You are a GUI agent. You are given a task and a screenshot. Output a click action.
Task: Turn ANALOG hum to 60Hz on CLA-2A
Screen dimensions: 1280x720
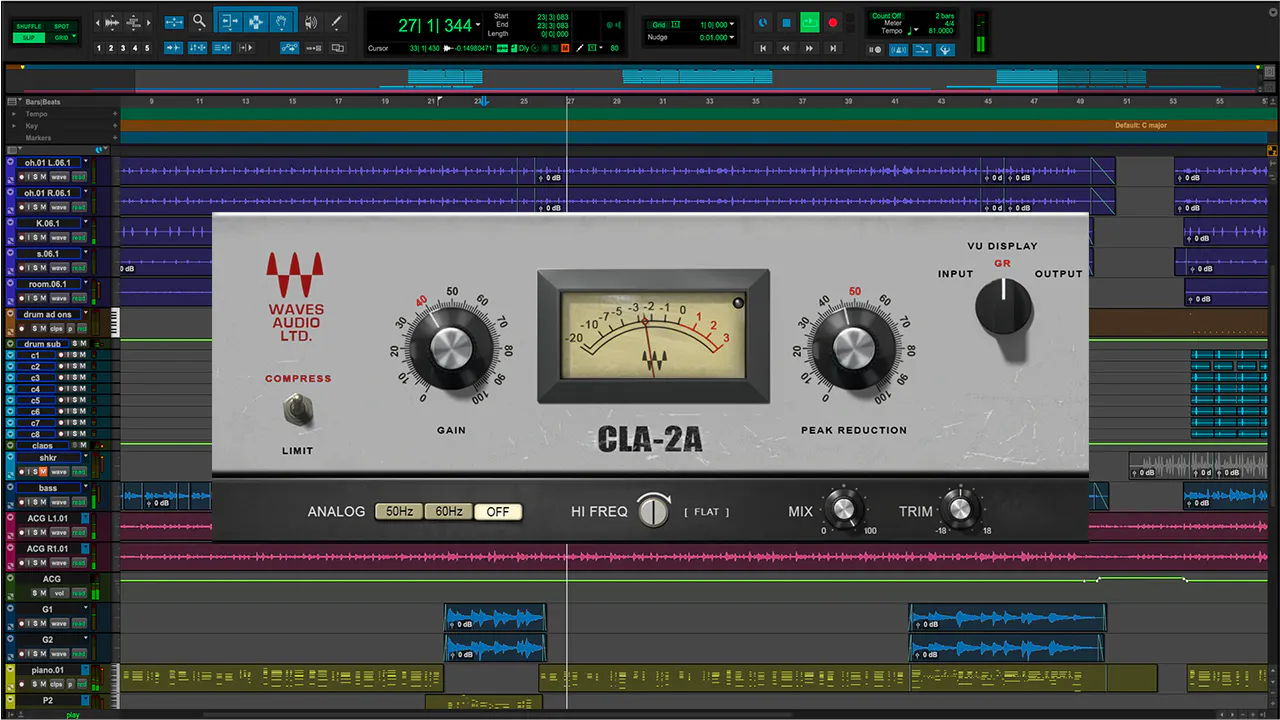[446, 511]
